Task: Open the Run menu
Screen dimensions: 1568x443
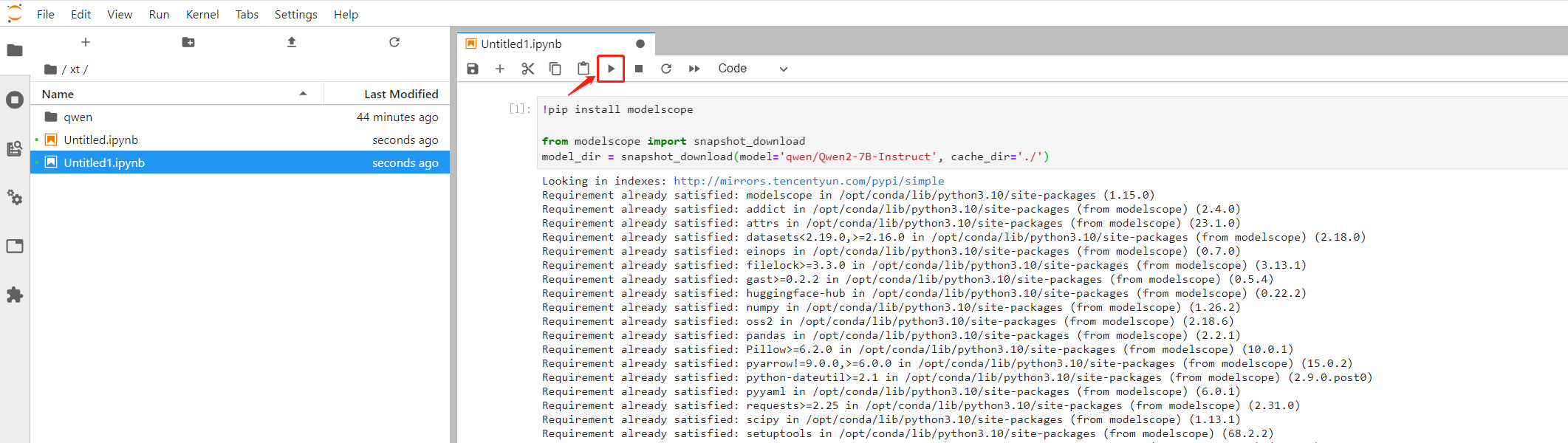Action: pos(159,14)
